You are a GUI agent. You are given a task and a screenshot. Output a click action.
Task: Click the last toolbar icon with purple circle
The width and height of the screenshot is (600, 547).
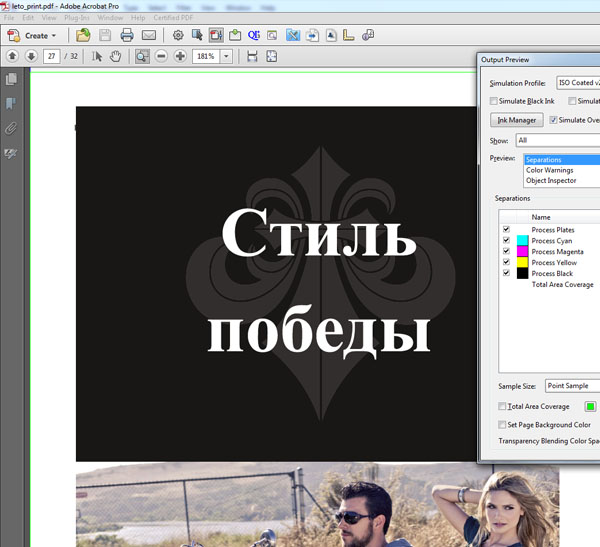(368, 35)
